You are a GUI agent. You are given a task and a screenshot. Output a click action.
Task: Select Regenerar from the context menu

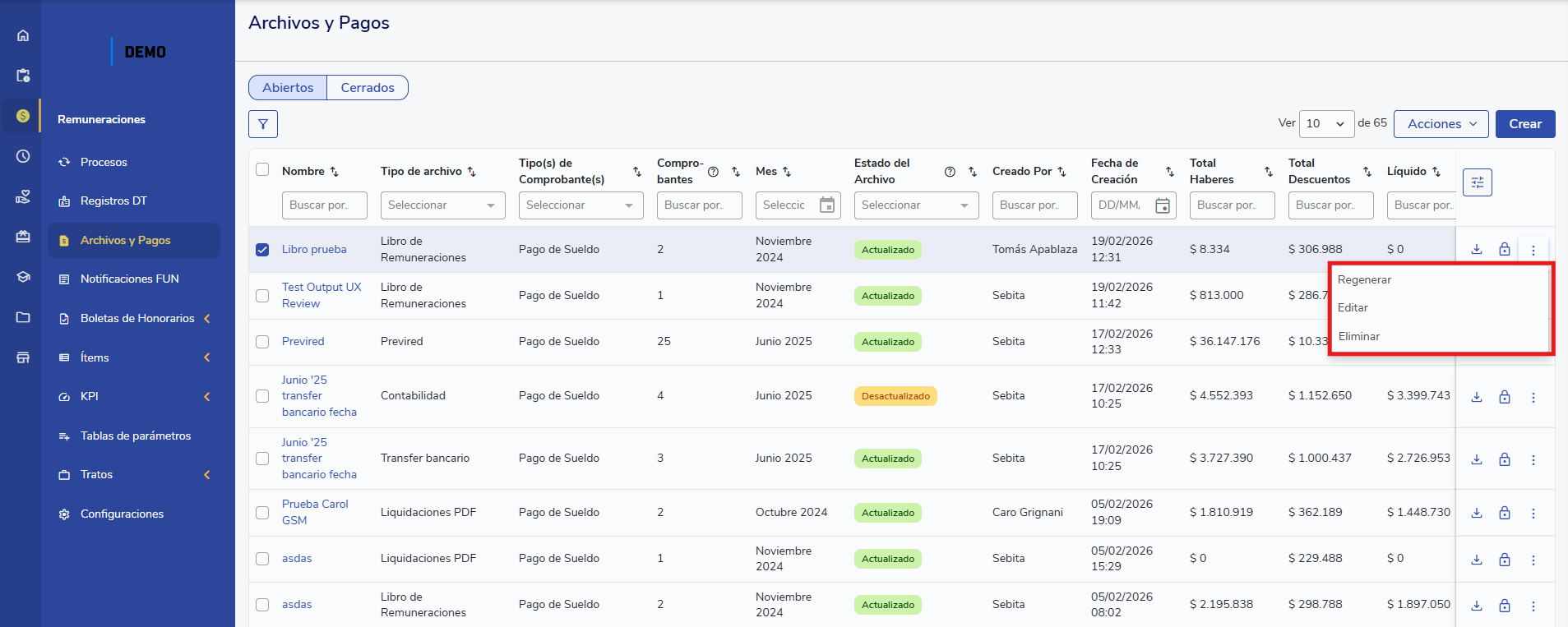[1364, 280]
